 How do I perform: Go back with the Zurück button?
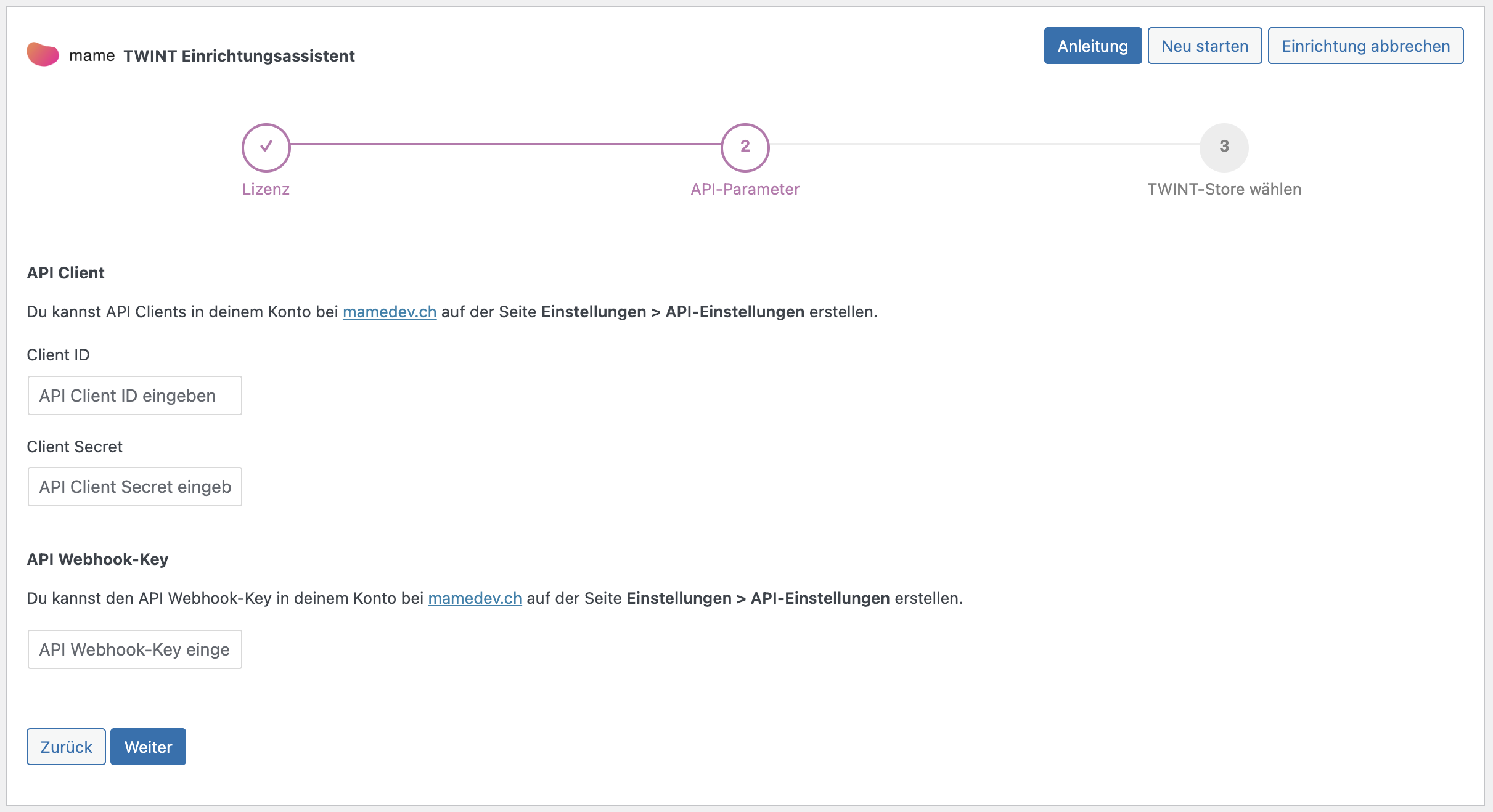pyautogui.click(x=66, y=747)
